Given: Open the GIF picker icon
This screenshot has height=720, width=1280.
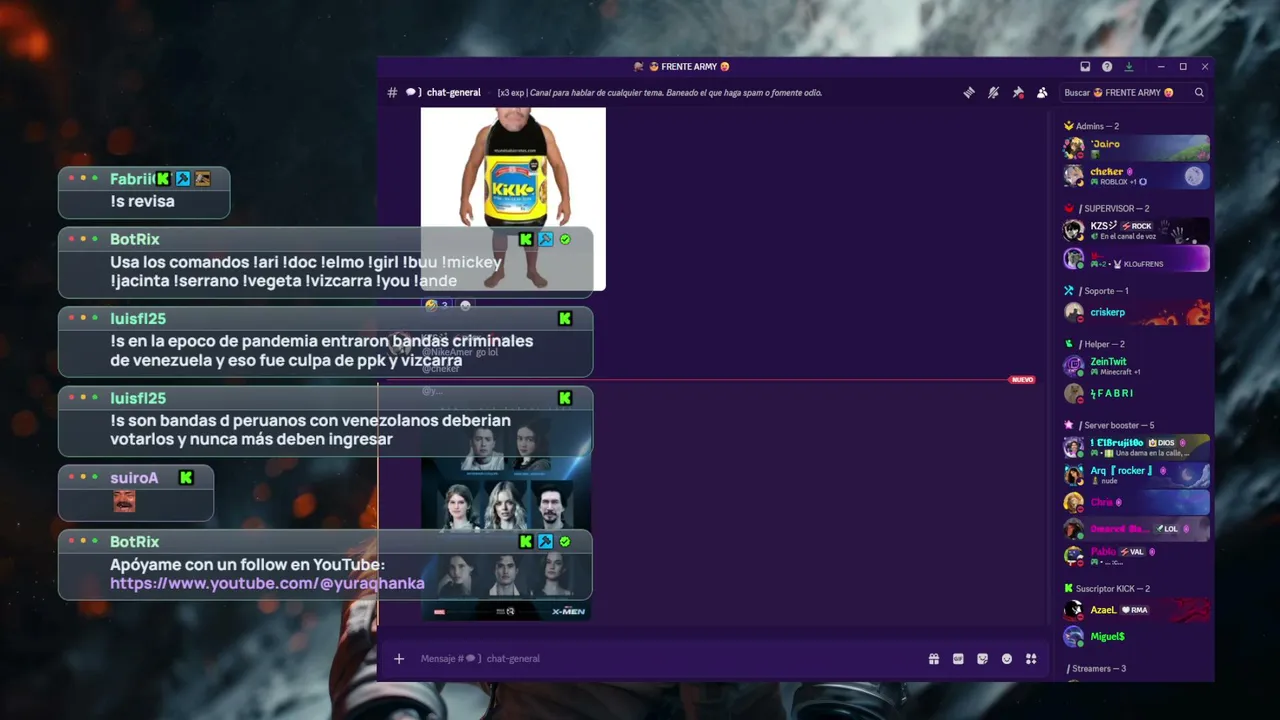Looking at the screenshot, I should (x=958, y=658).
